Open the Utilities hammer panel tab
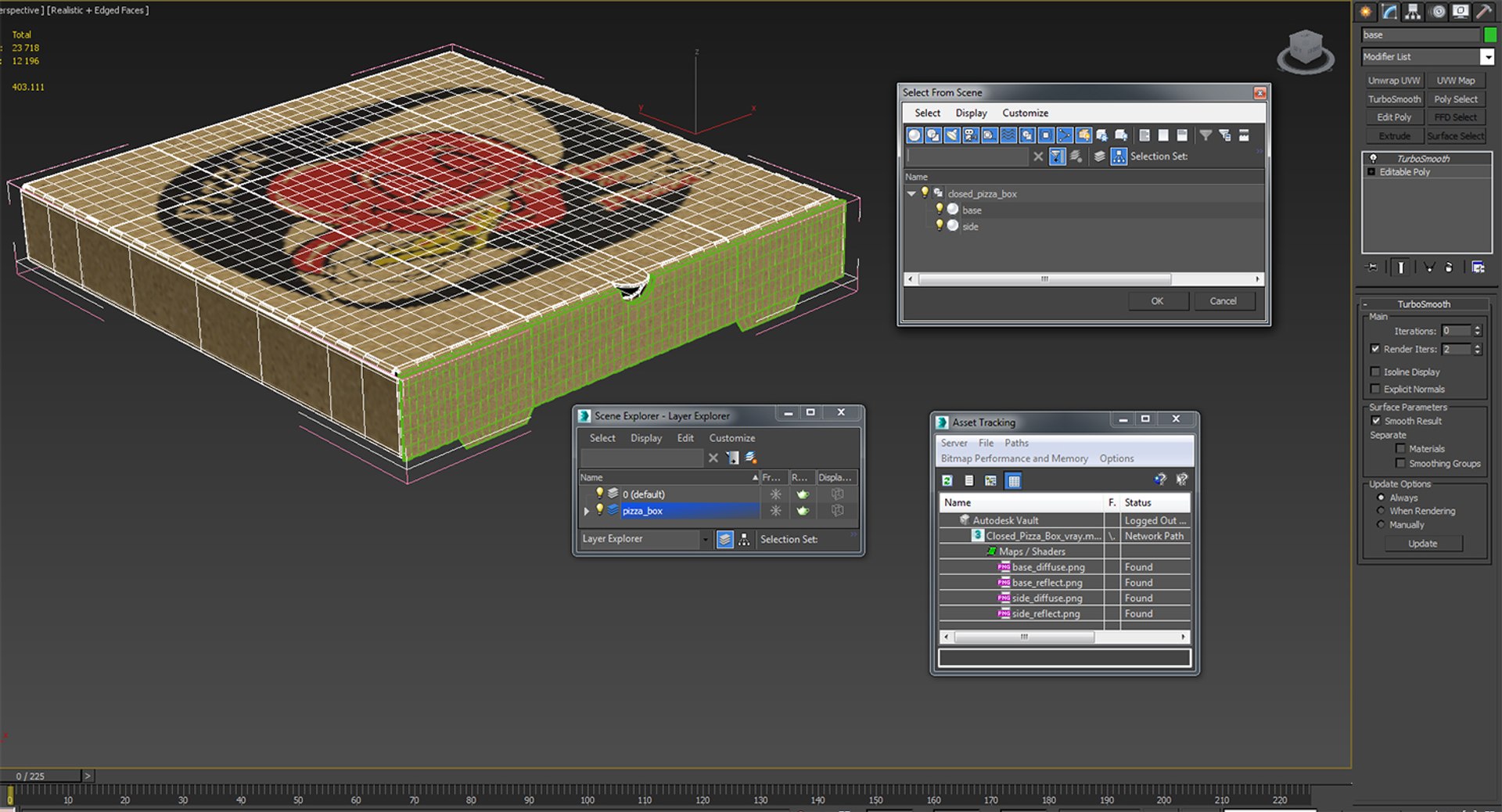The image size is (1502, 812). click(1483, 12)
